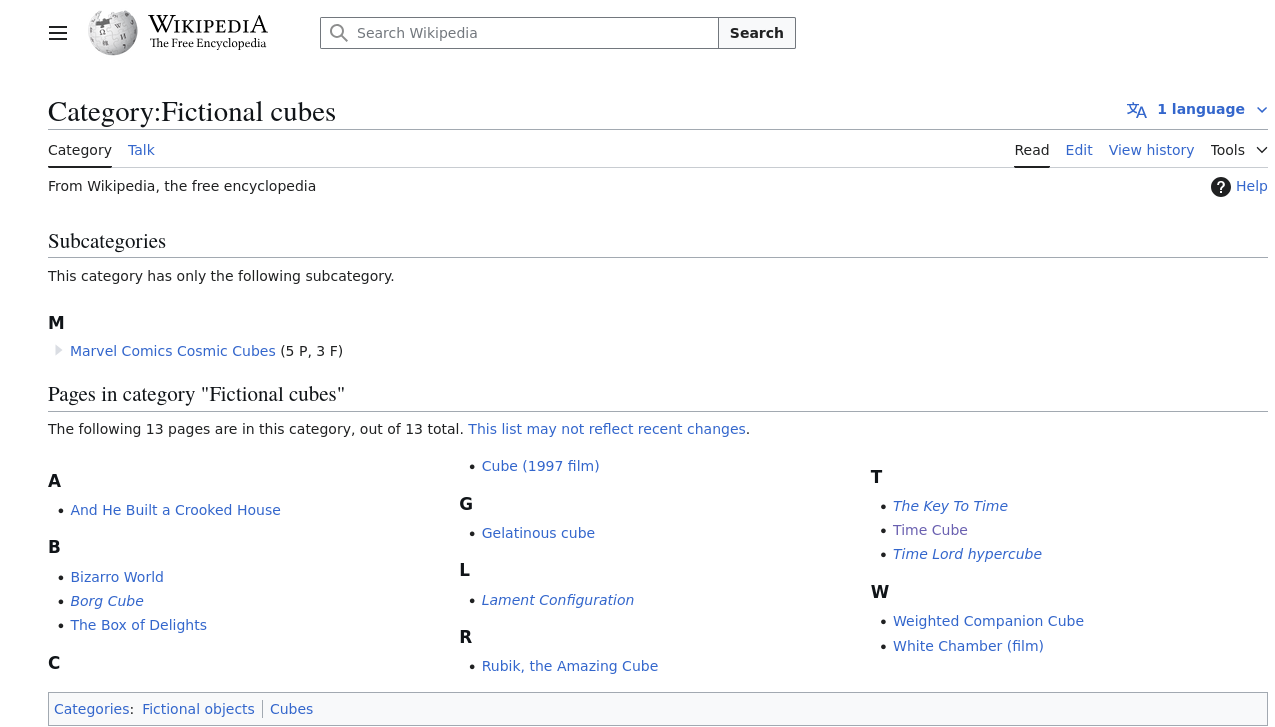Open the Borg Cube article
The image size is (1275, 727).
click(x=107, y=601)
